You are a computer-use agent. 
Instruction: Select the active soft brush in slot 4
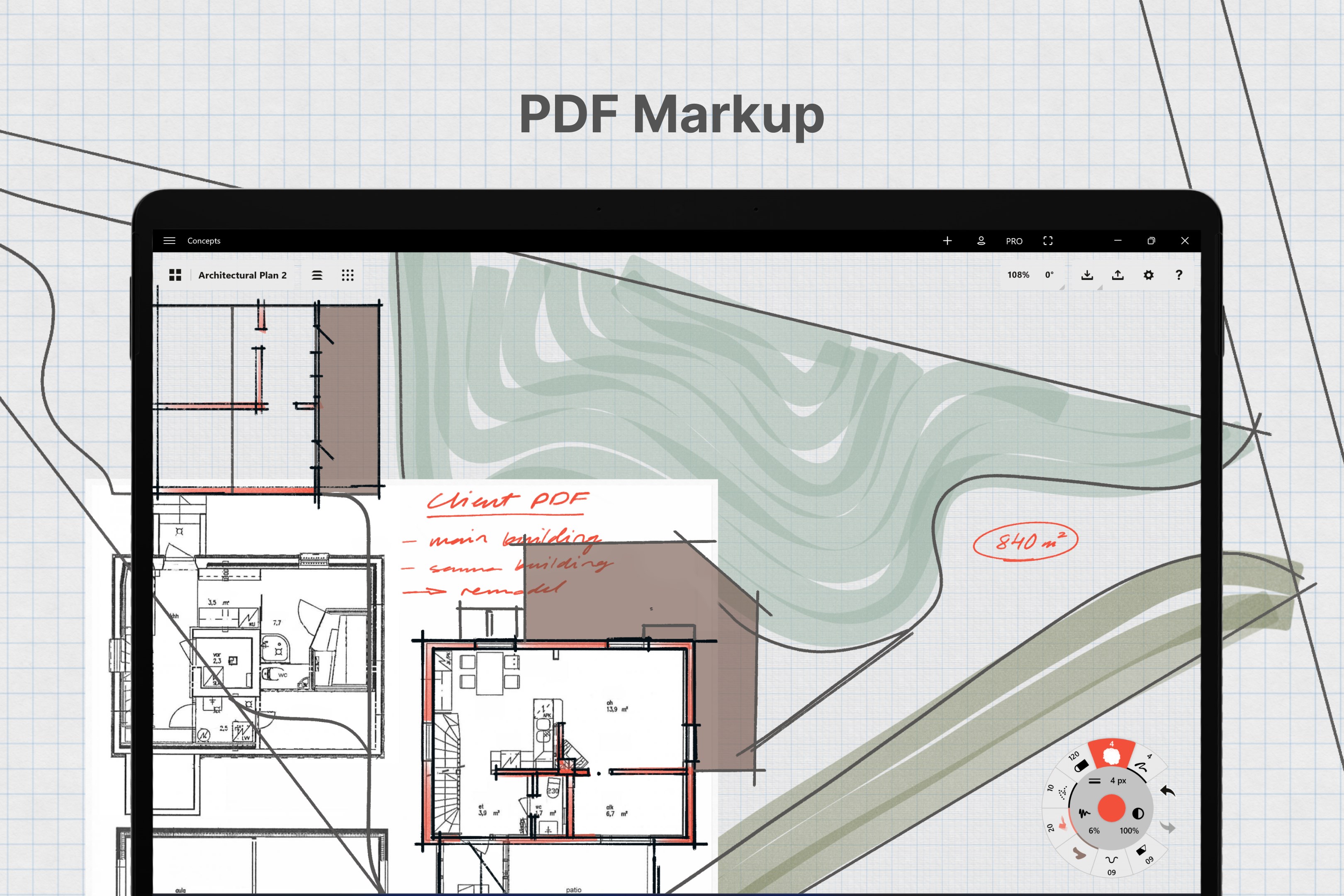[1111, 755]
